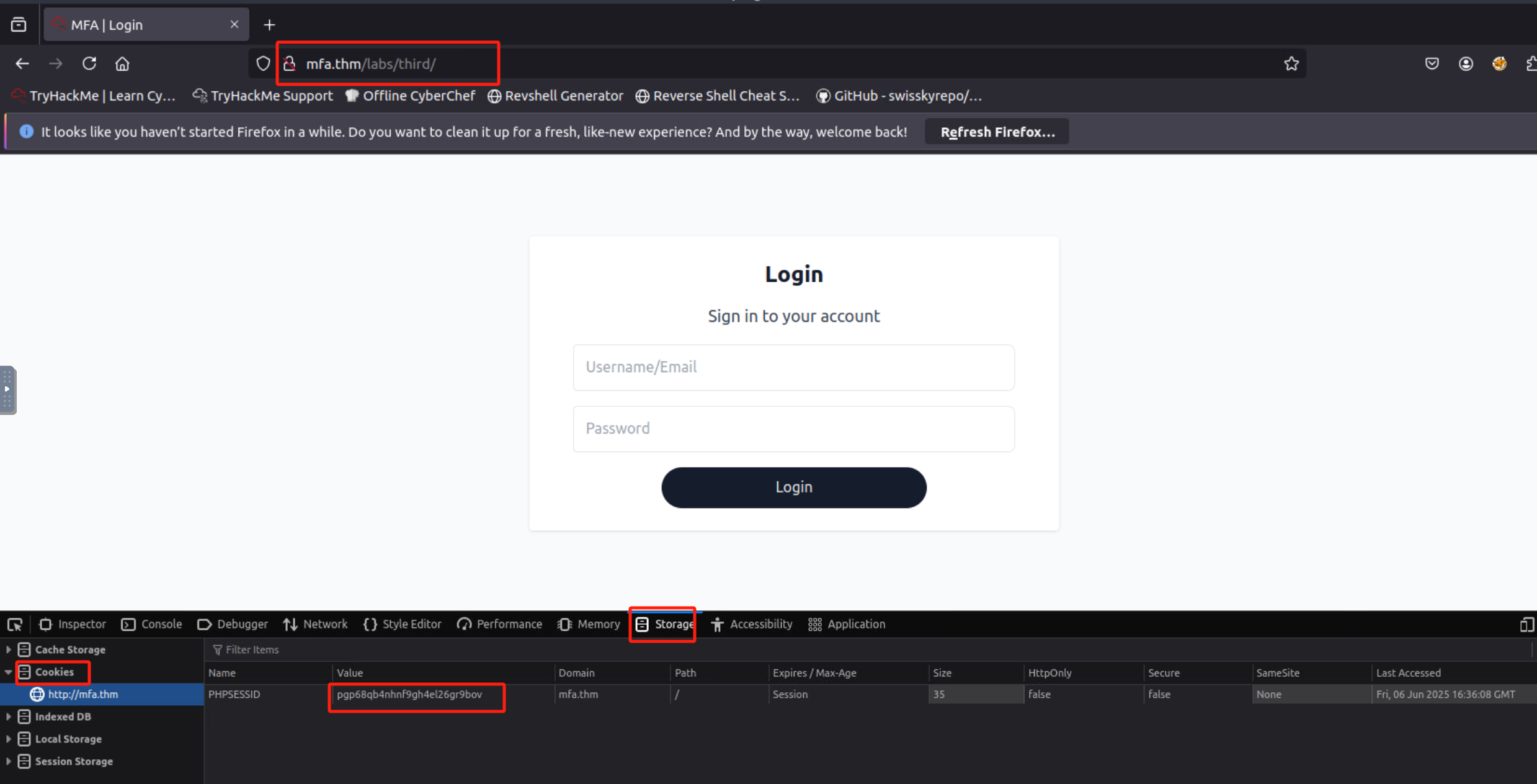This screenshot has width=1537, height=784.
Task: Switch to the Network tab
Action: click(316, 624)
